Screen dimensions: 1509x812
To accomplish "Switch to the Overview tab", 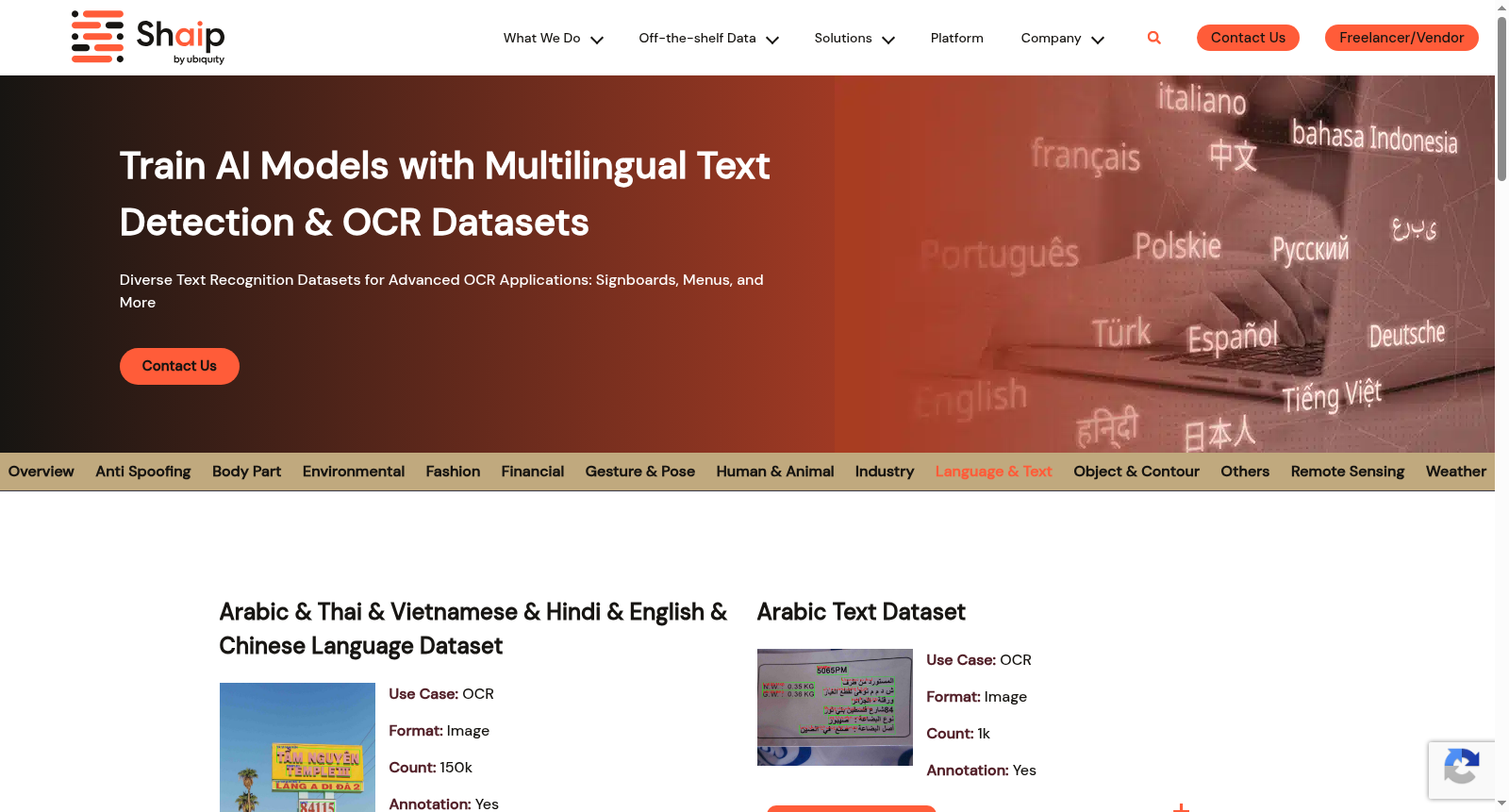I will click(41, 472).
